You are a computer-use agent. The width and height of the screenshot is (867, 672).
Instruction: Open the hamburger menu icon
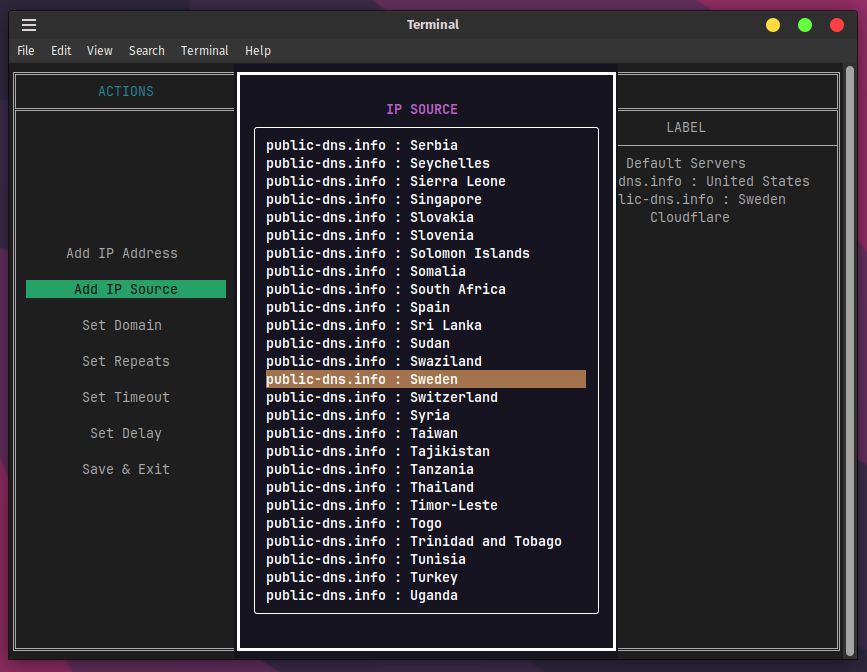(x=29, y=25)
